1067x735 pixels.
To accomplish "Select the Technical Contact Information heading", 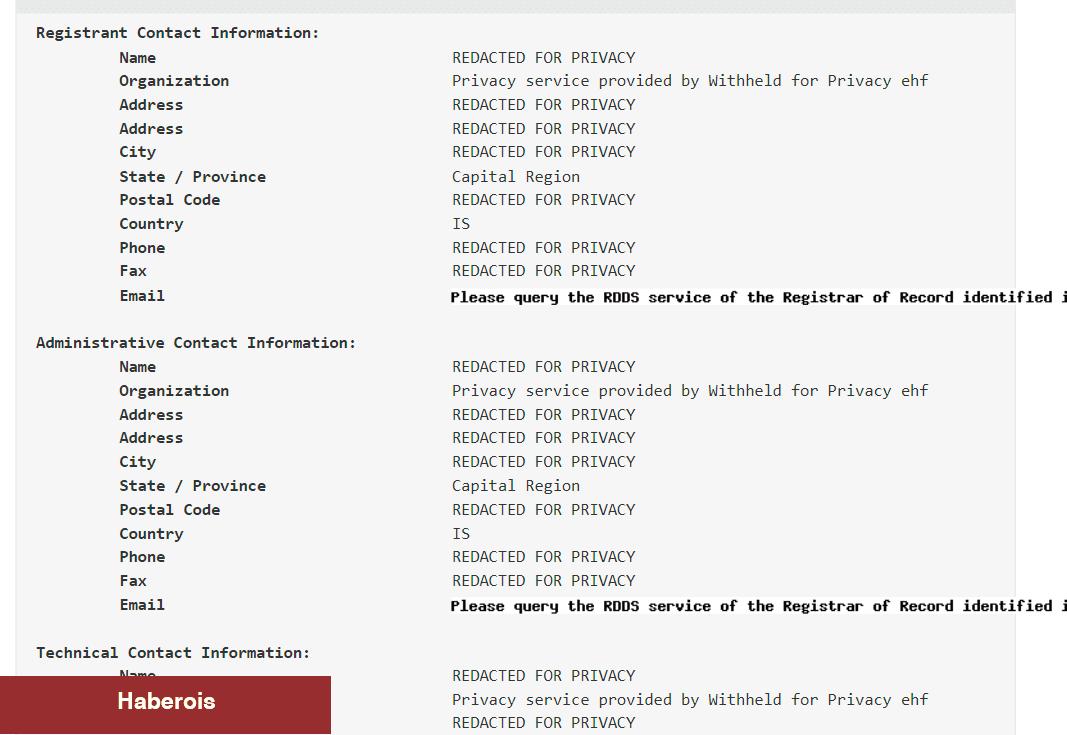I will [x=173, y=653].
